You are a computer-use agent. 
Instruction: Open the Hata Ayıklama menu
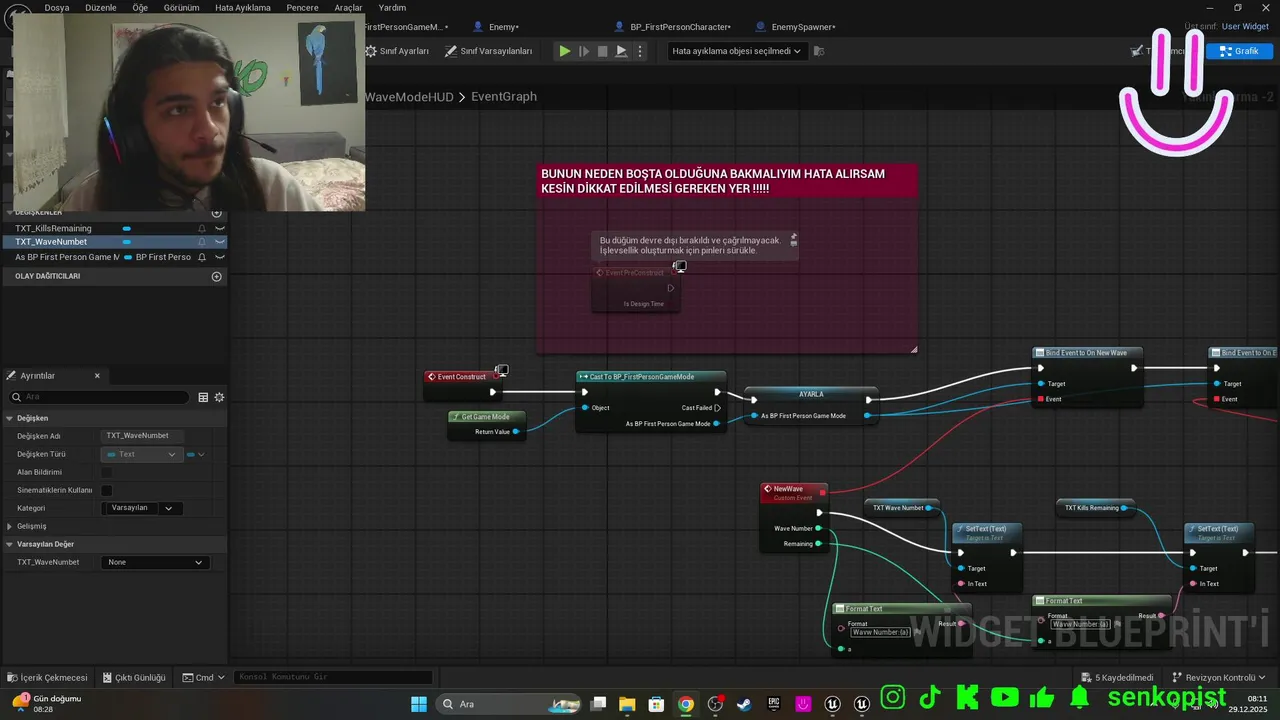coord(243,7)
